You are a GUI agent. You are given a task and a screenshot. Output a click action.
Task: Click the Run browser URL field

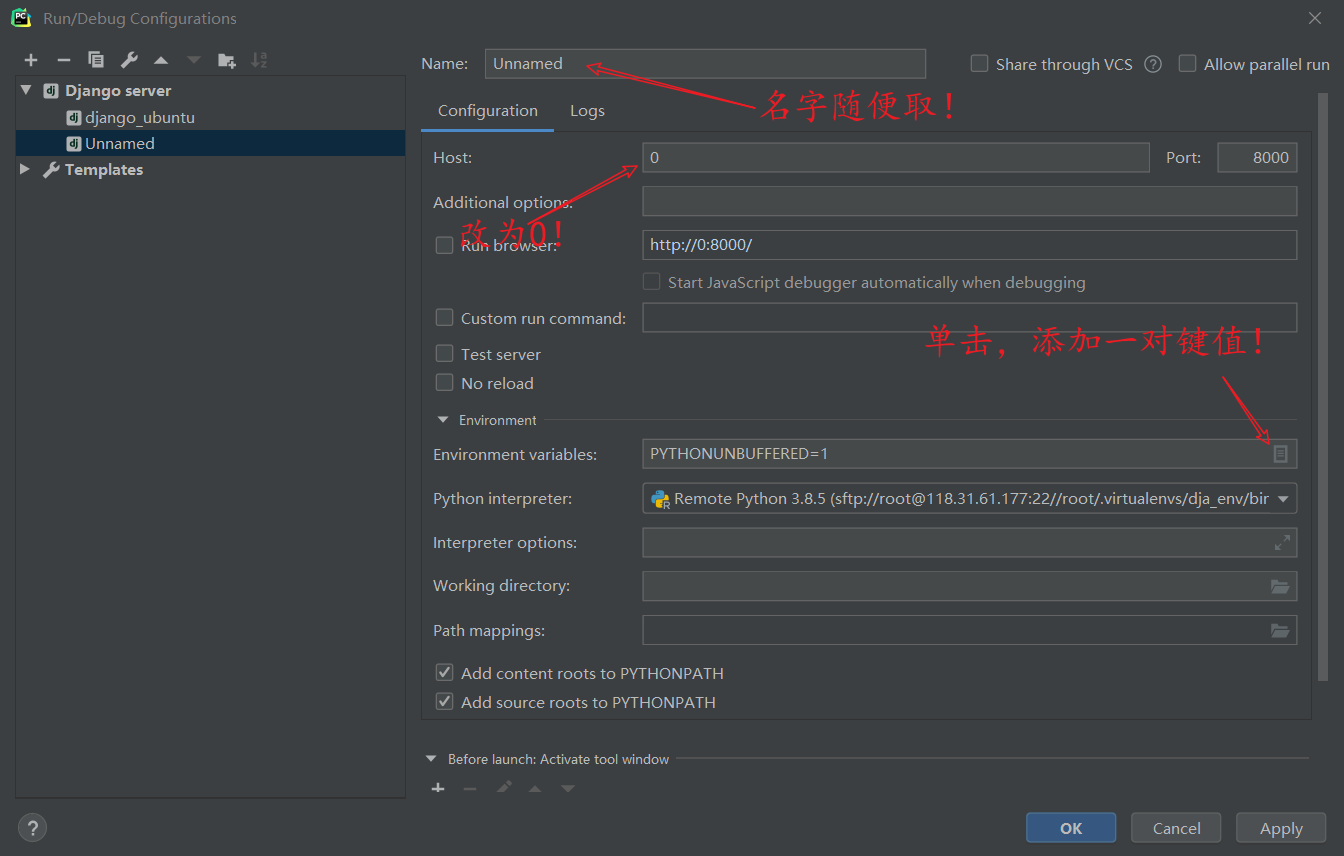(969, 245)
